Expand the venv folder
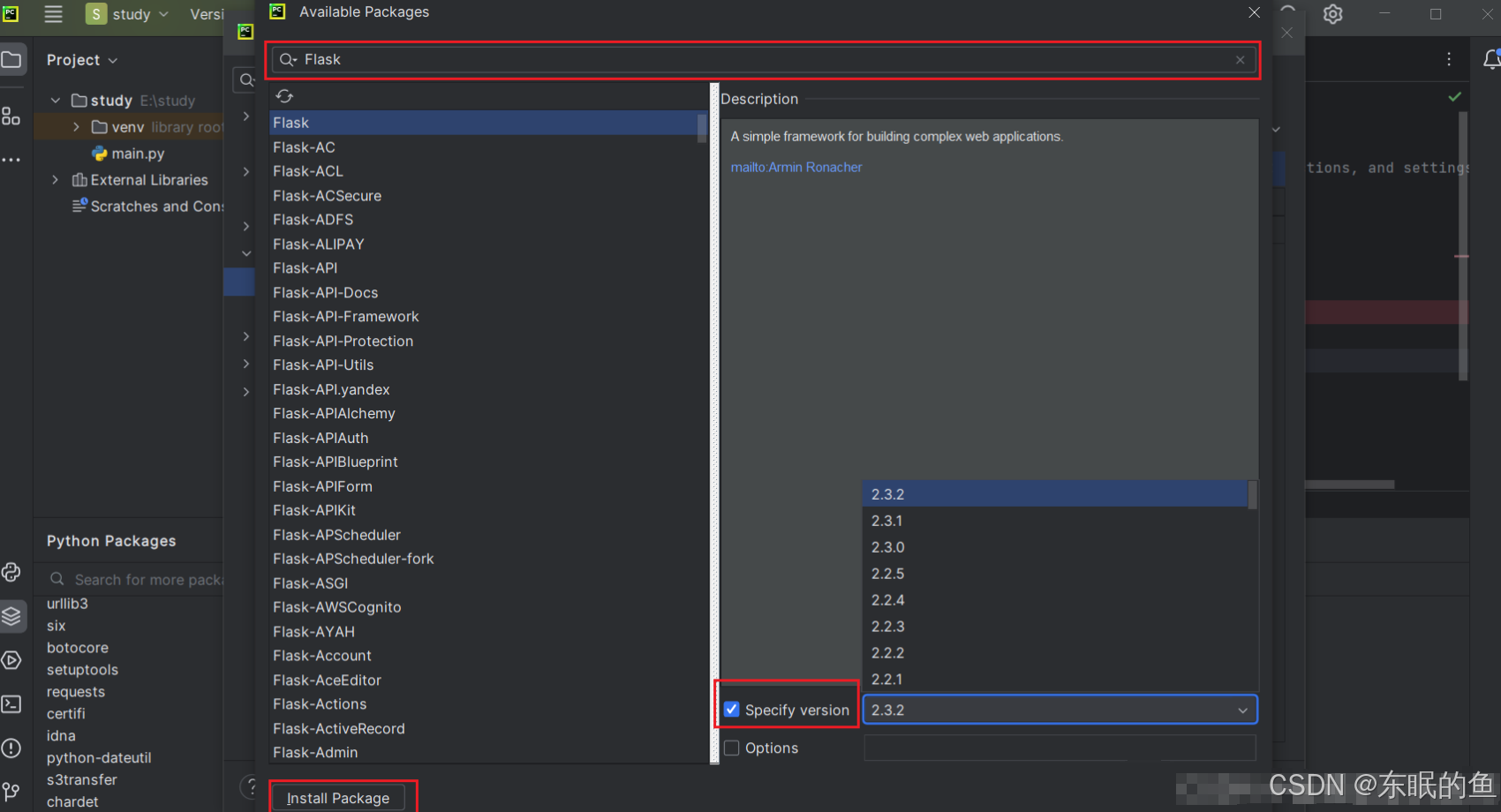Screen dimensions: 1501x812 pos(76,127)
